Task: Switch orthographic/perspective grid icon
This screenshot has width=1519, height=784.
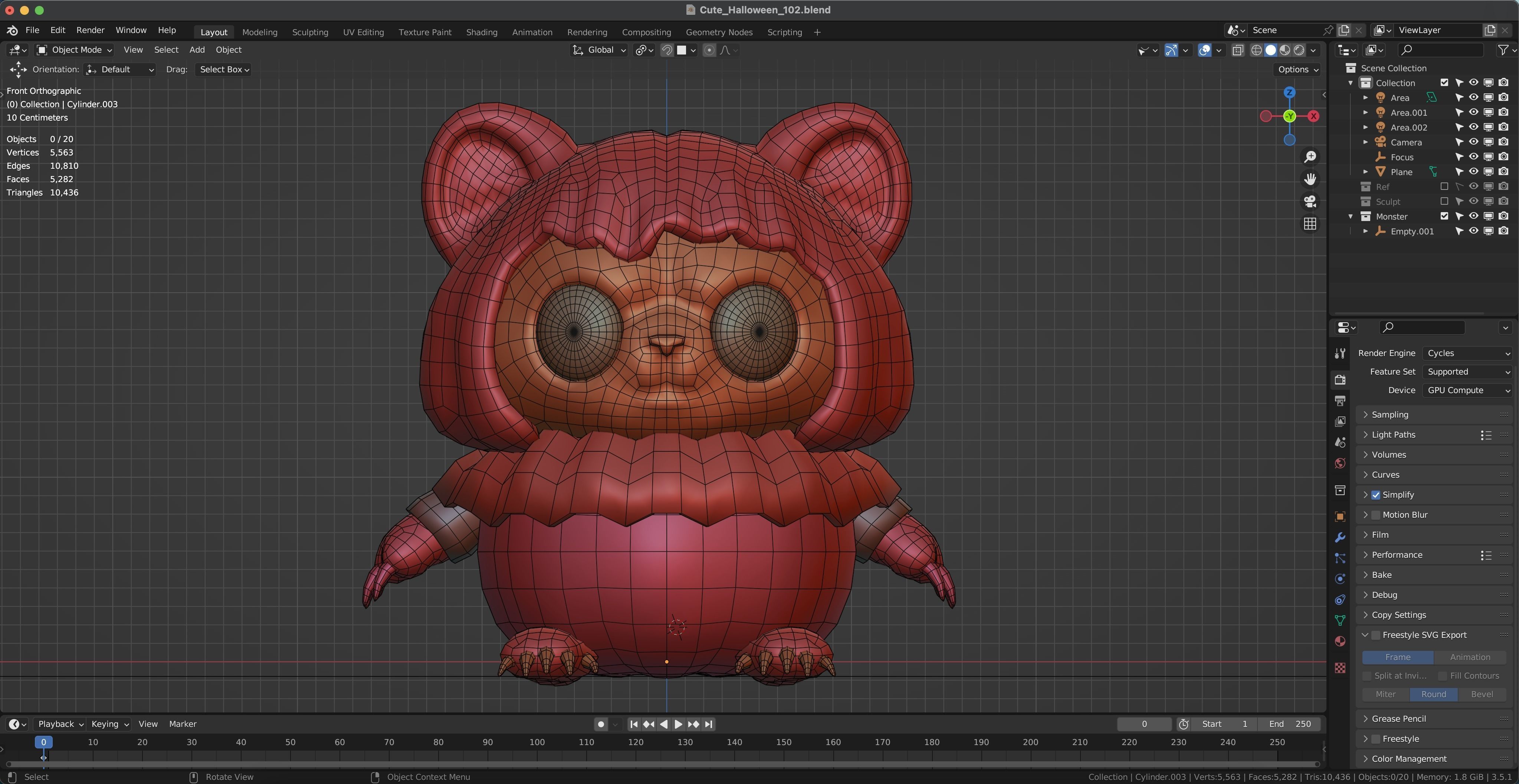Action: tap(1310, 224)
